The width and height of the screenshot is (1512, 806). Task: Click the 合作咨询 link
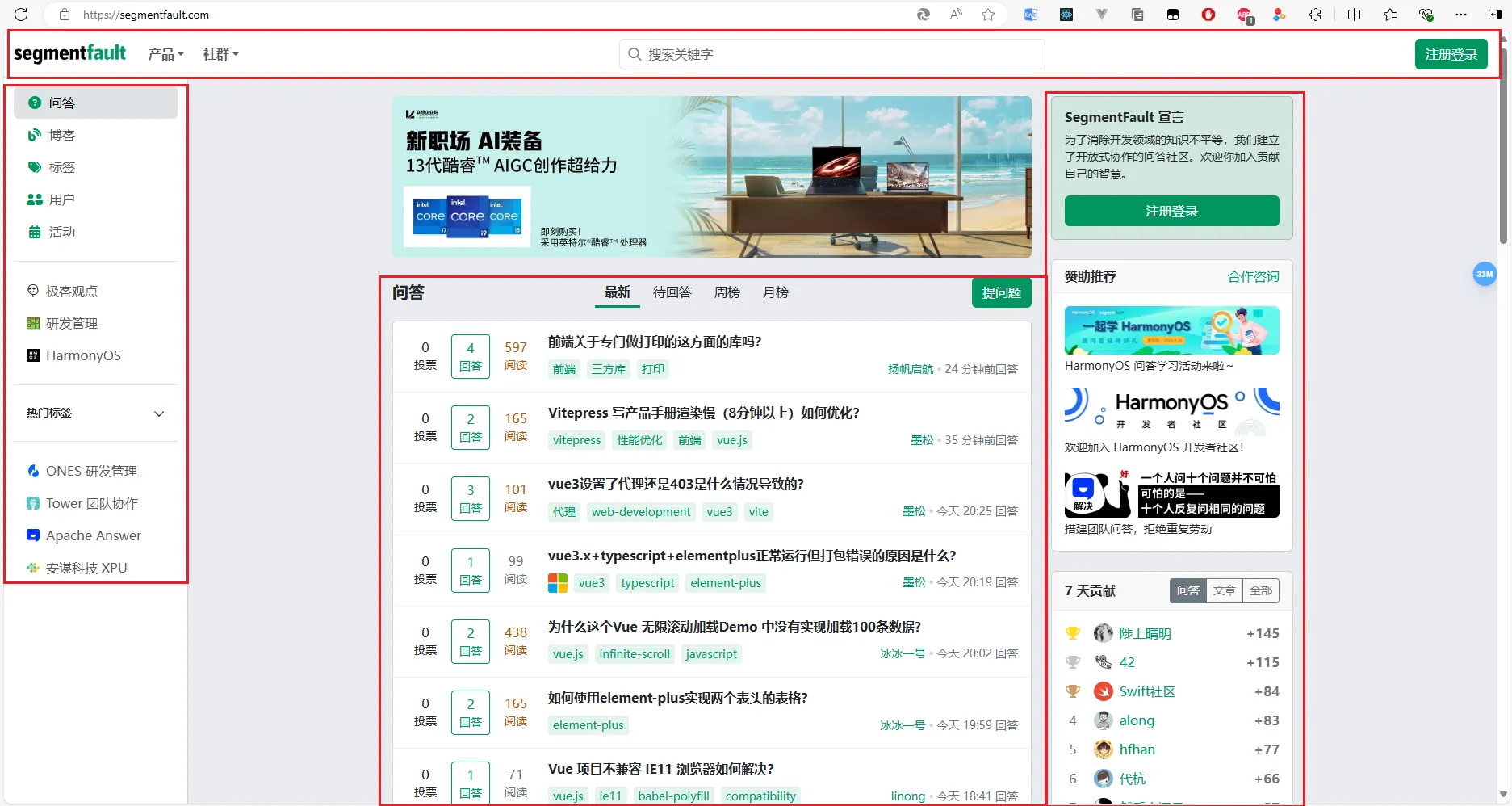pos(1253,276)
